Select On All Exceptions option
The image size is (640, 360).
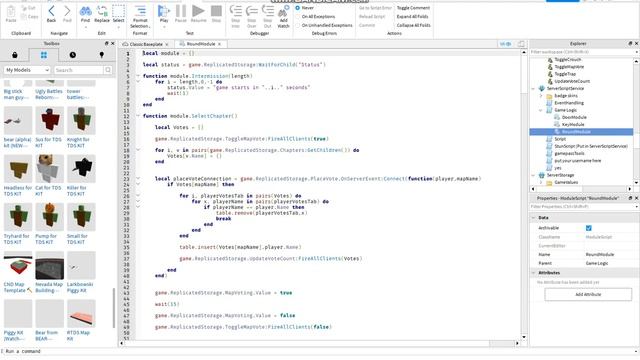pos(298,17)
